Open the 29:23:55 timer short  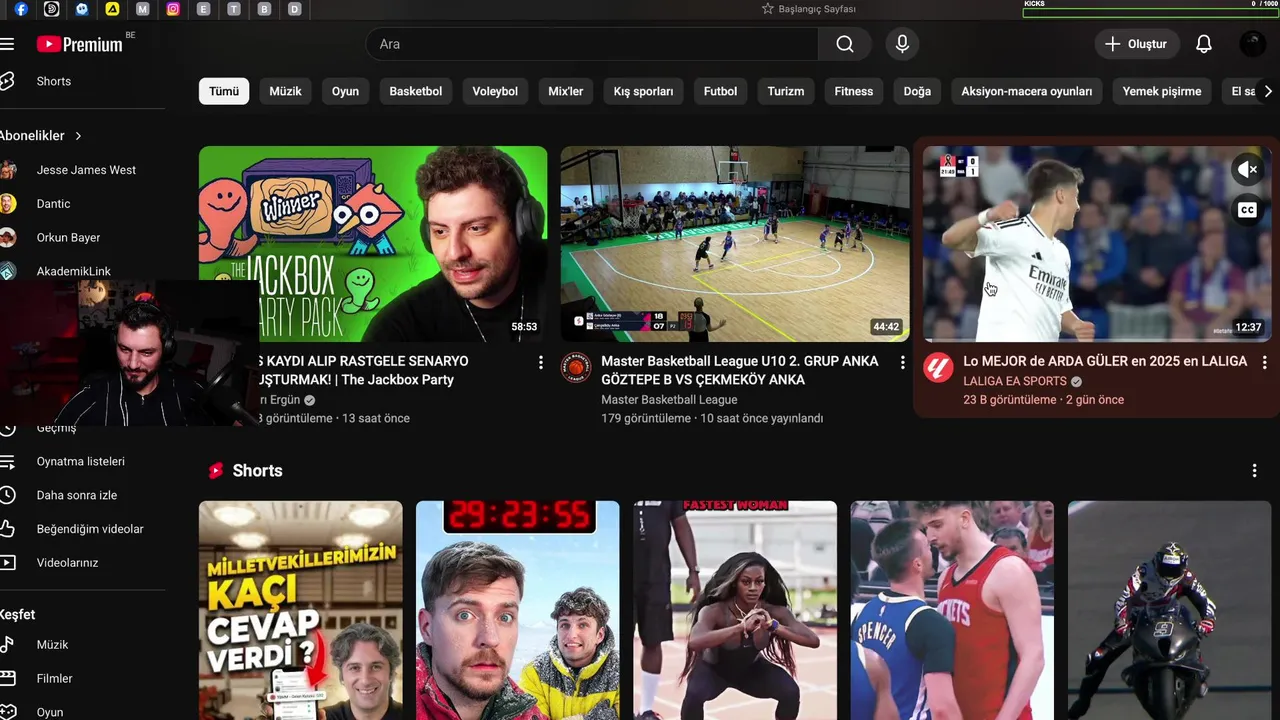pyautogui.click(x=518, y=611)
